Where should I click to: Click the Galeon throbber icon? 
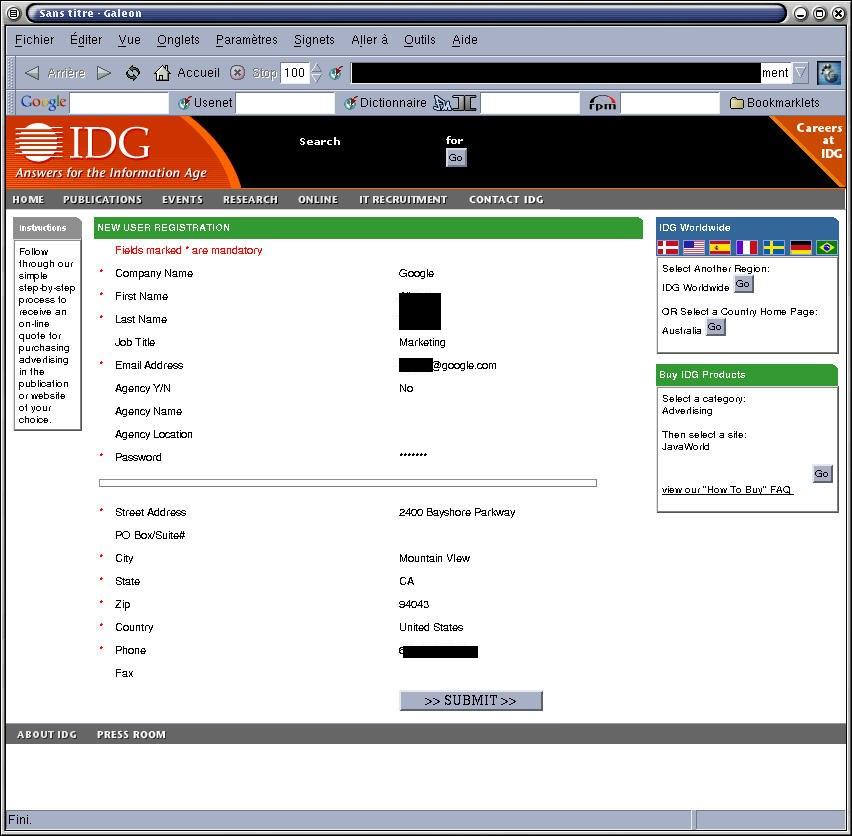click(829, 73)
